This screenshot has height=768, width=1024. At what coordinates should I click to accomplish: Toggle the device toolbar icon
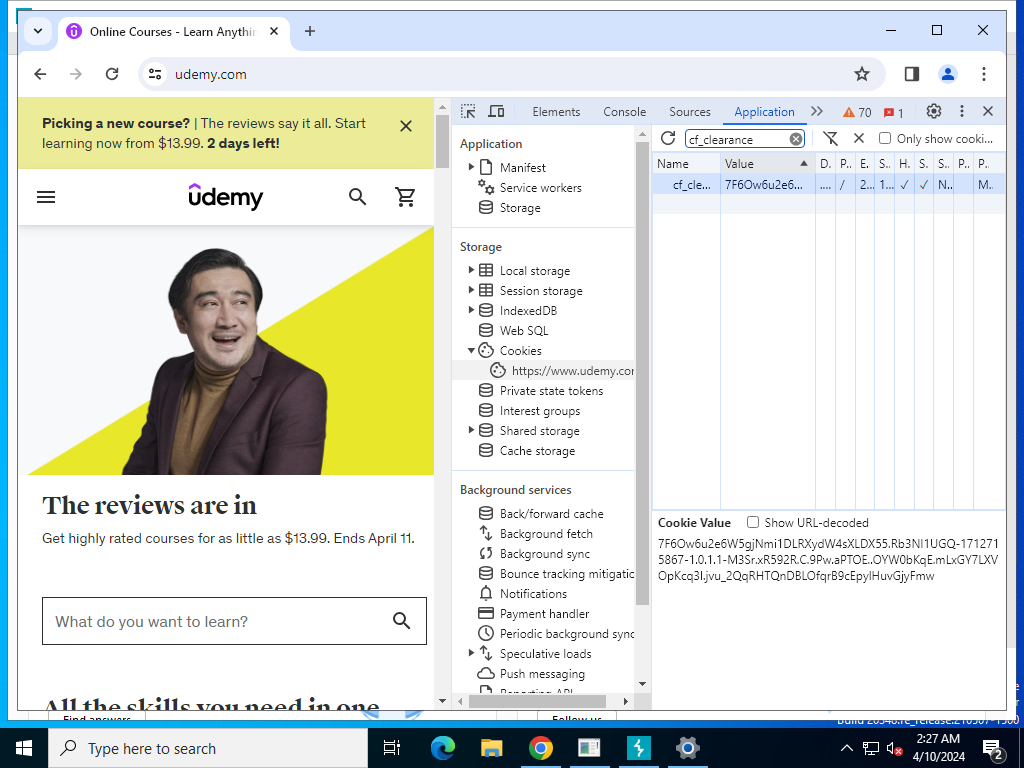tap(496, 112)
